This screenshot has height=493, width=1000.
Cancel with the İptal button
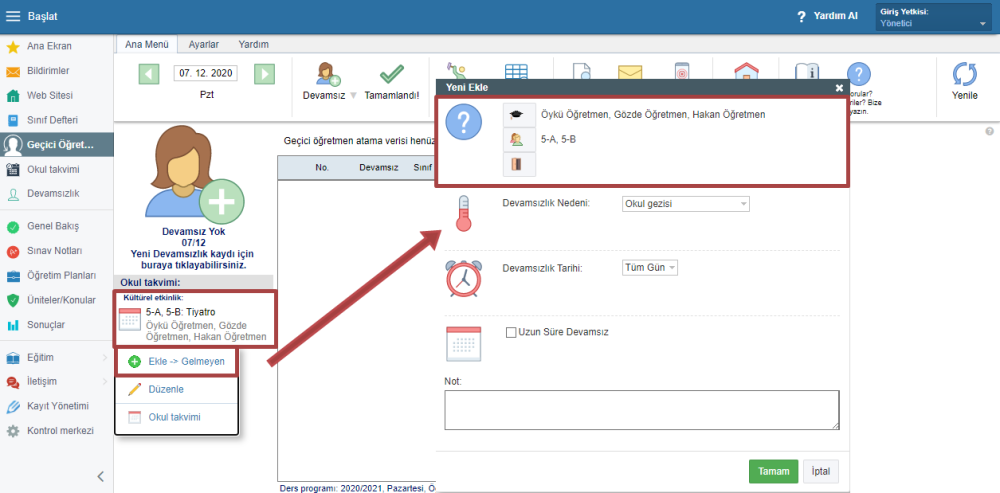coord(821,472)
